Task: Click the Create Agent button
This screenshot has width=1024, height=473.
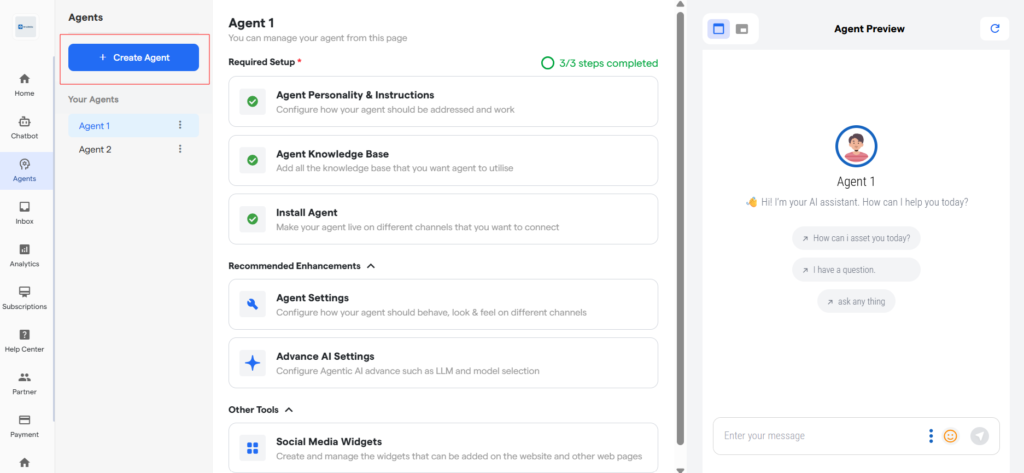Action: (133, 58)
